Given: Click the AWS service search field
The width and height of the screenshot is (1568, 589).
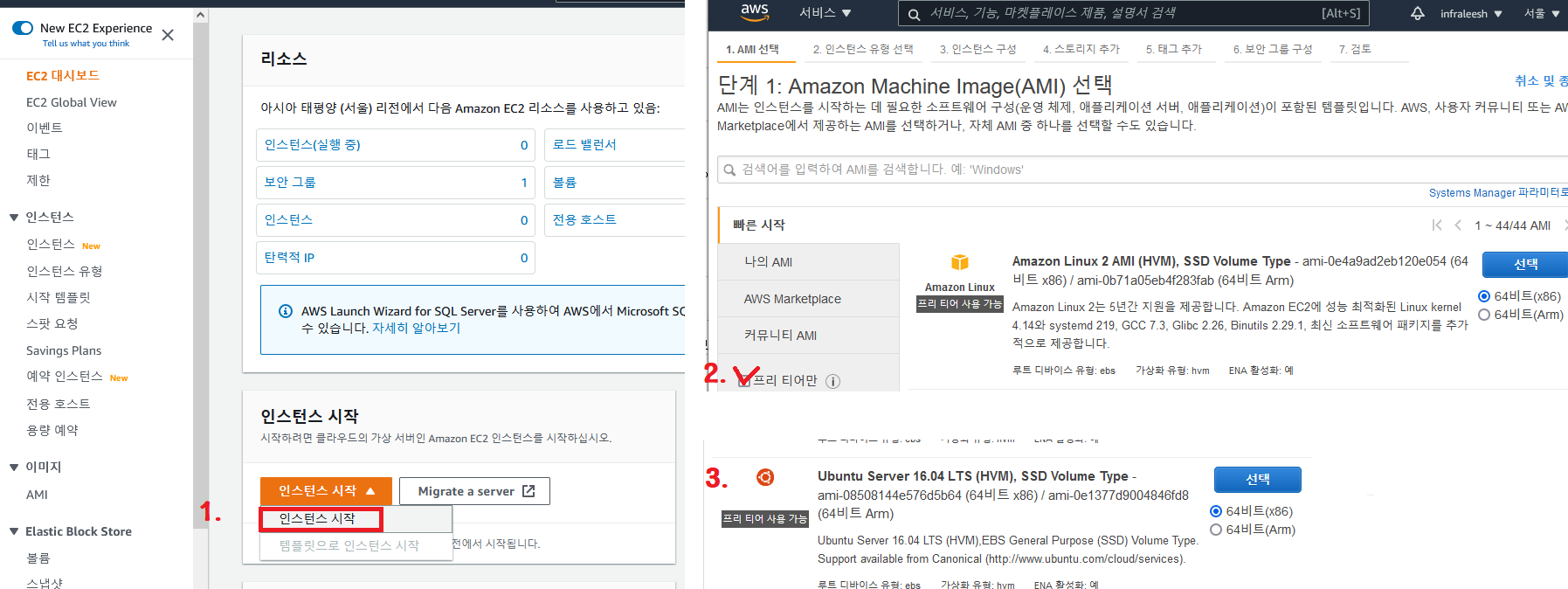Looking at the screenshot, I should point(1134,13).
